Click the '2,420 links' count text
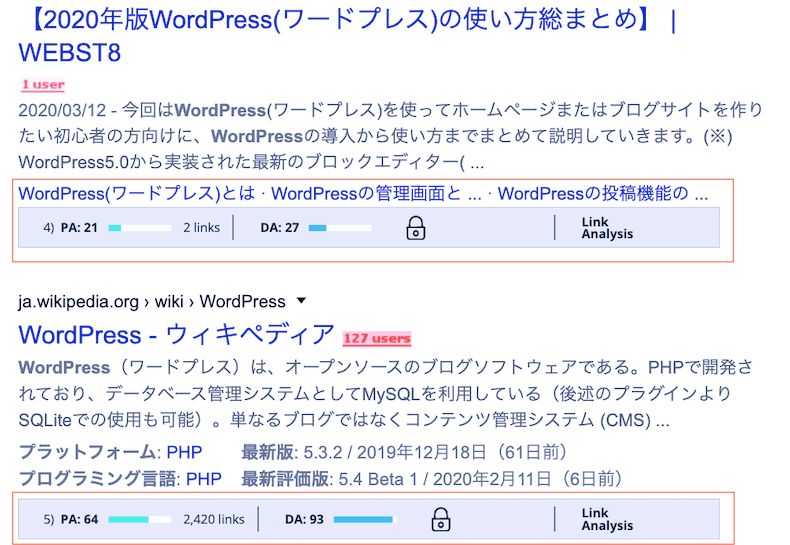790x545 pixels. click(214, 519)
